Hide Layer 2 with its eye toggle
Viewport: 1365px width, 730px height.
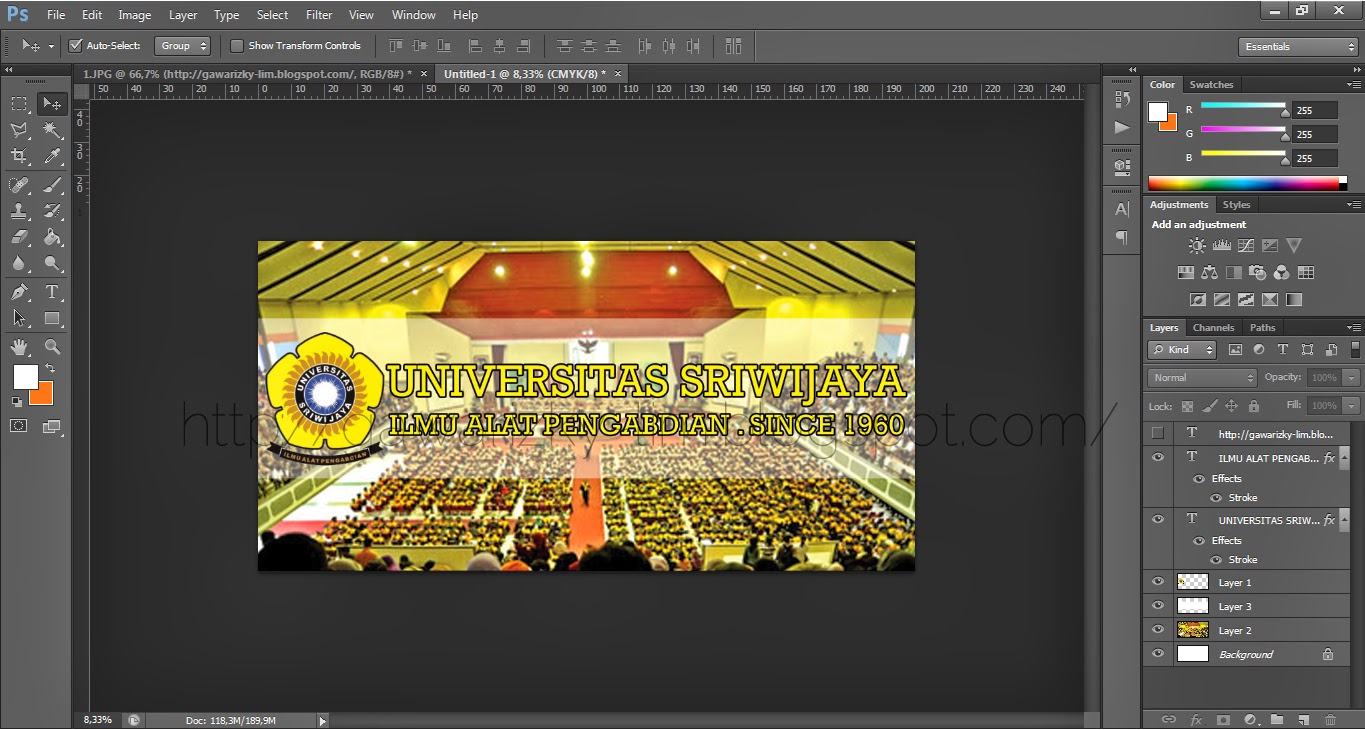1157,630
